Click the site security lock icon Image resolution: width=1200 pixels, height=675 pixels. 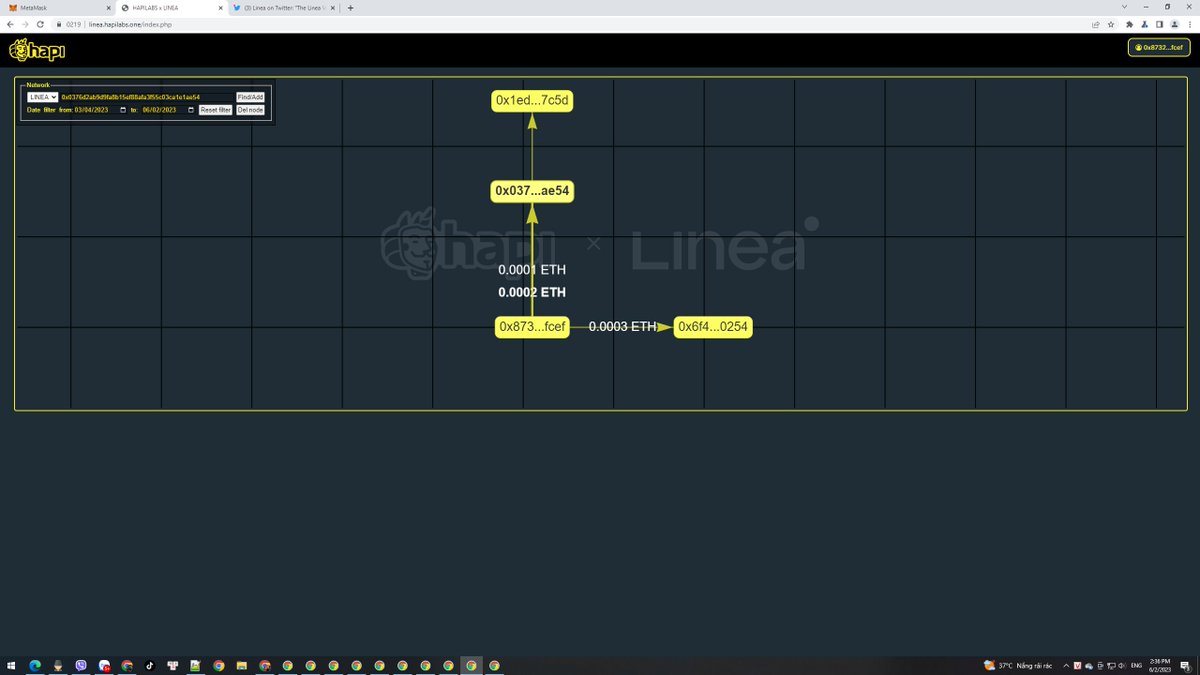tap(60, 24)
